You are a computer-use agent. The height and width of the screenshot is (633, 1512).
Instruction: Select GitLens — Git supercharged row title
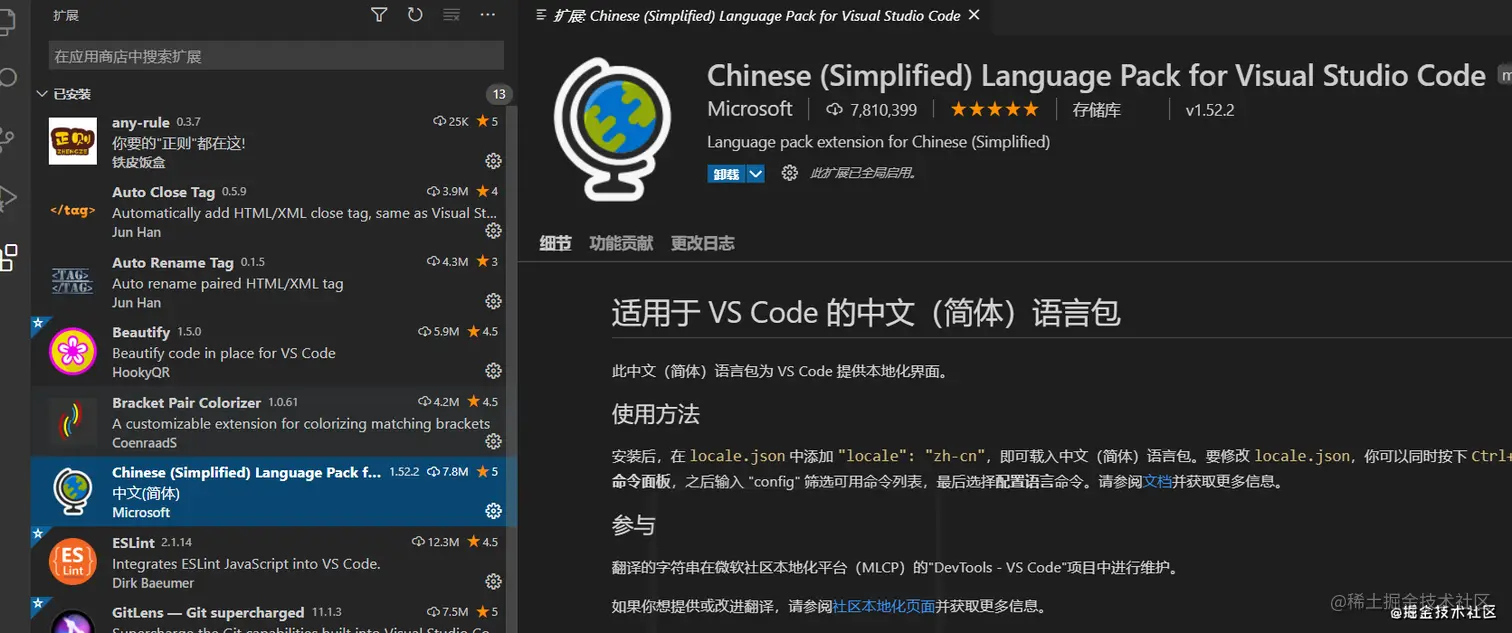coord(208,612)
